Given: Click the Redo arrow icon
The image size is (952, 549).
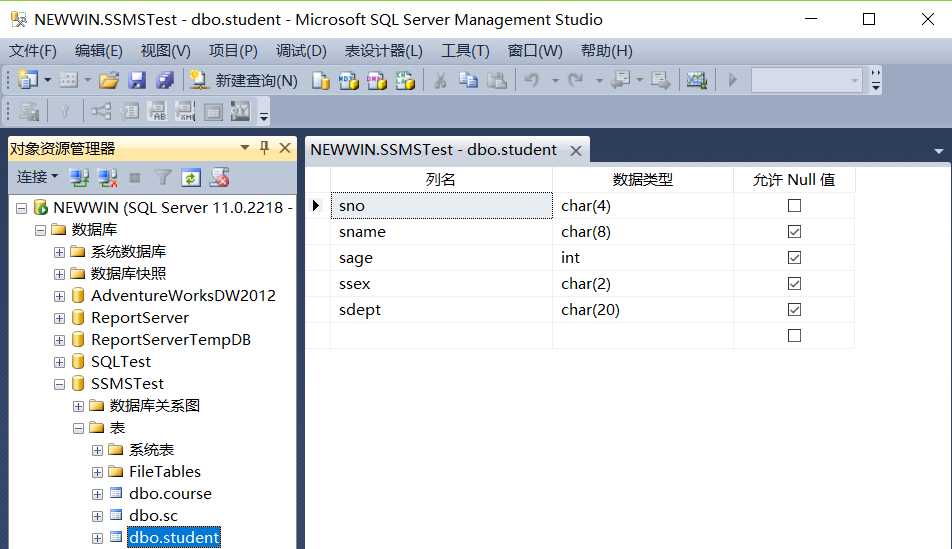Looking at the screenshot, I should point(576,80).
